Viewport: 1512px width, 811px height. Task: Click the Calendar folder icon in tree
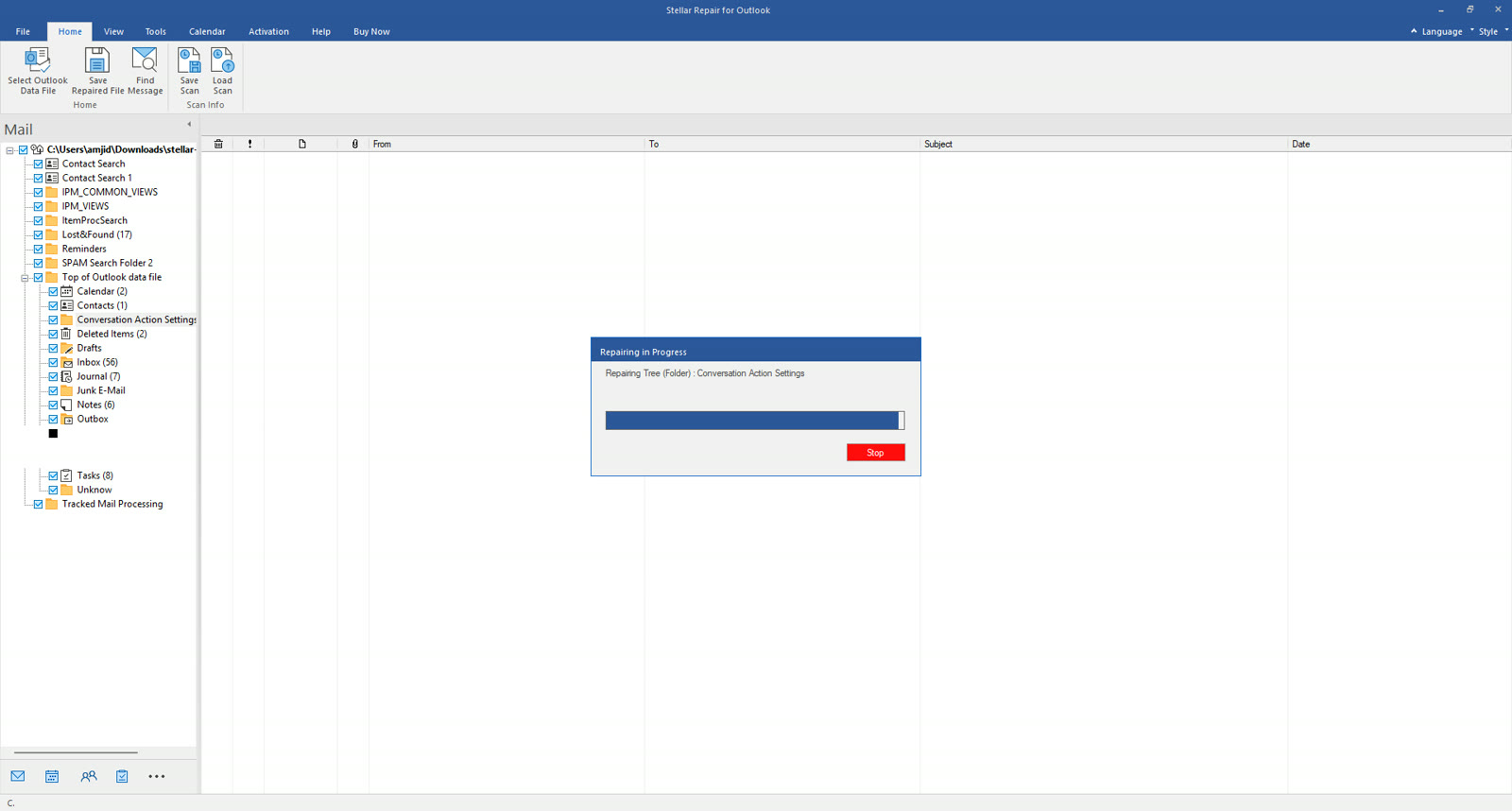[x=67, y=291]
